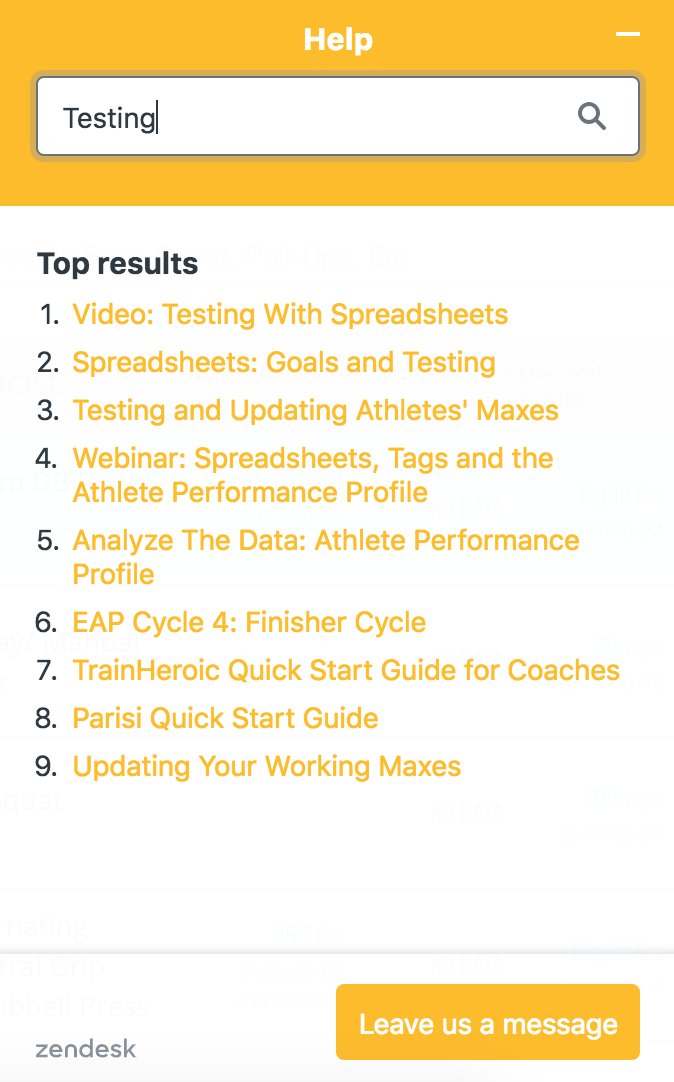Minimize the Help widget with the dash icon
This screenshot has width=674, height=1082.
click(x=628, y=34)
